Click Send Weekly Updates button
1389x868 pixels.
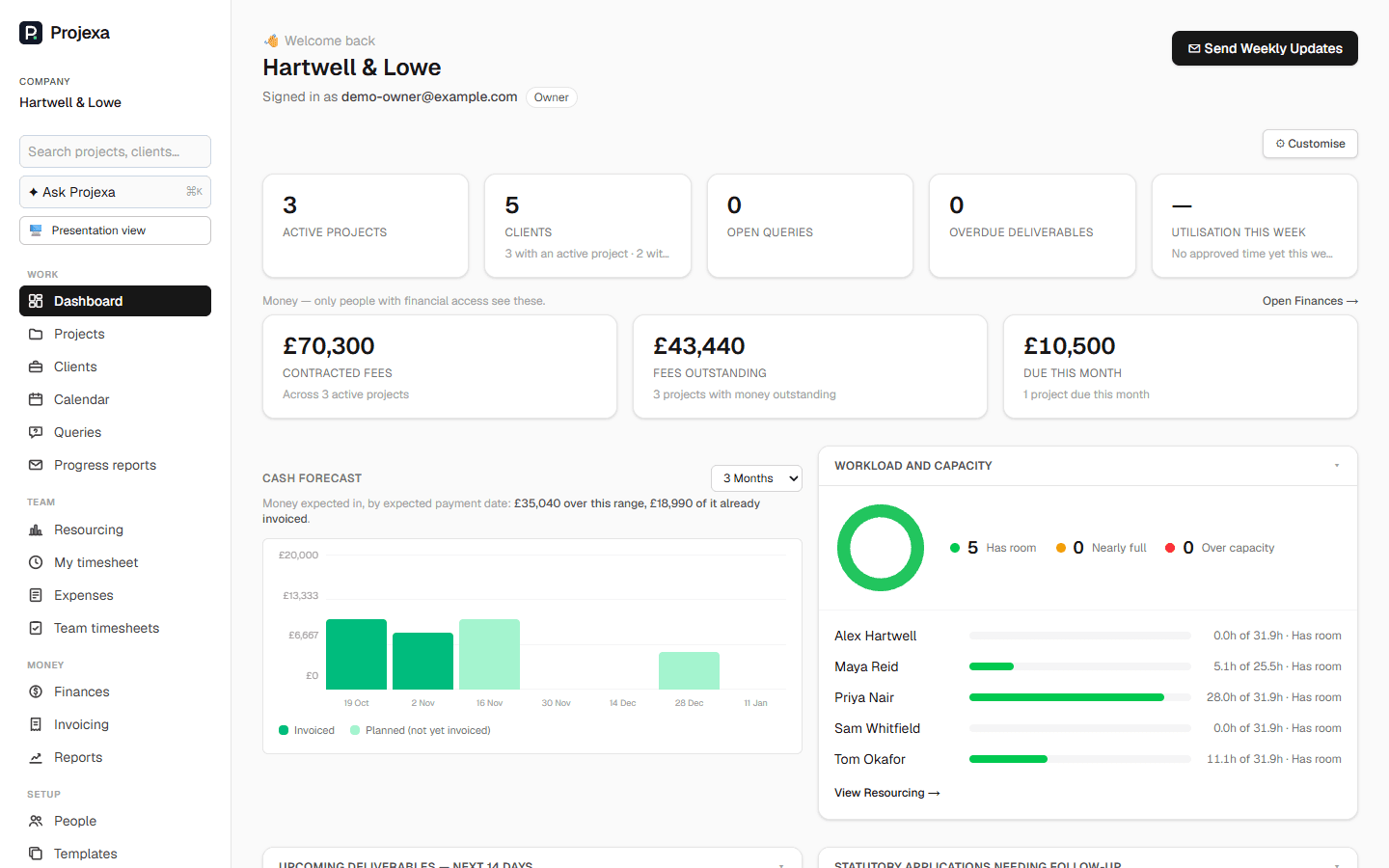click(1265, 48)
